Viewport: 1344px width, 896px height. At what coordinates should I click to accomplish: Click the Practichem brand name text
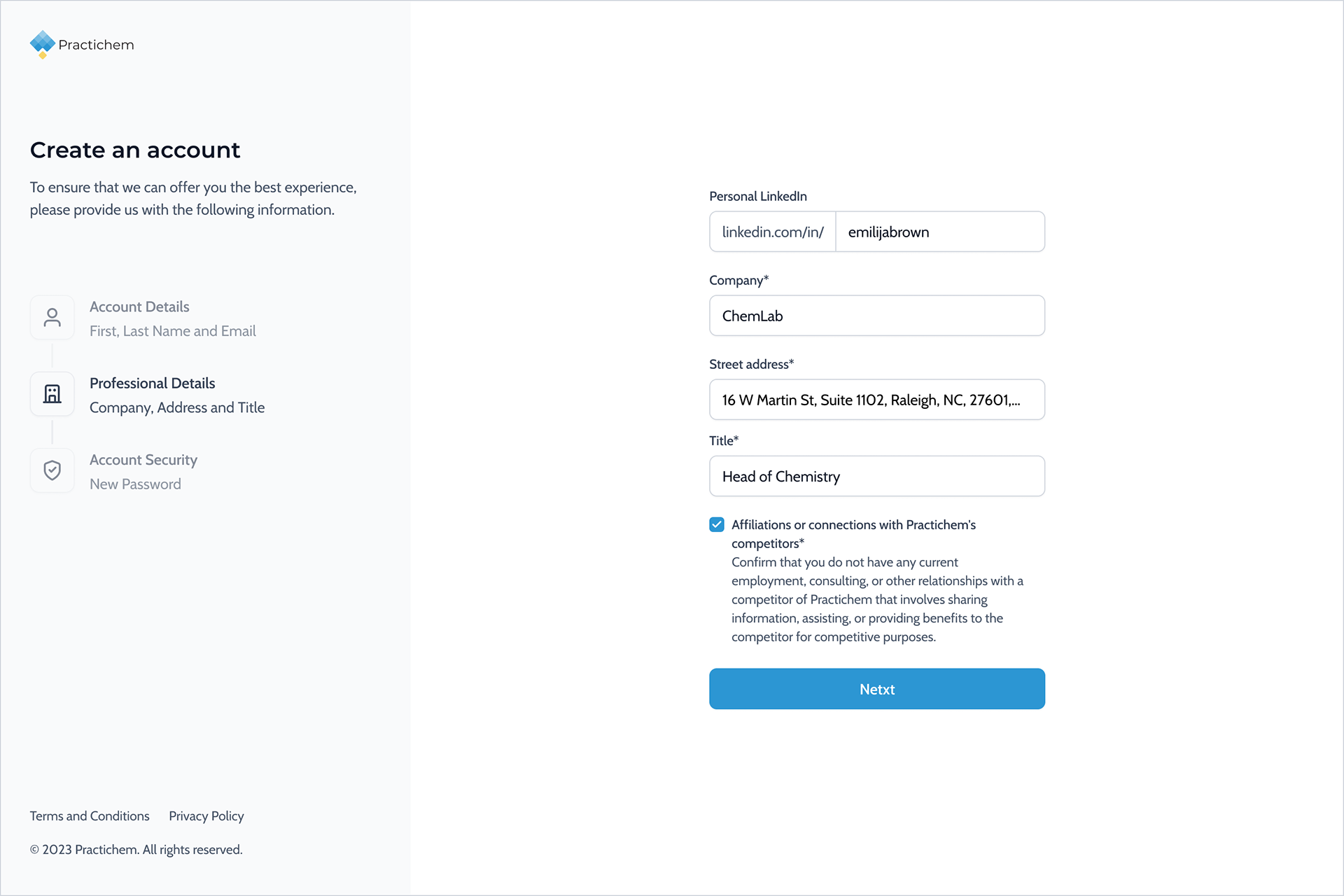point(97,45)
